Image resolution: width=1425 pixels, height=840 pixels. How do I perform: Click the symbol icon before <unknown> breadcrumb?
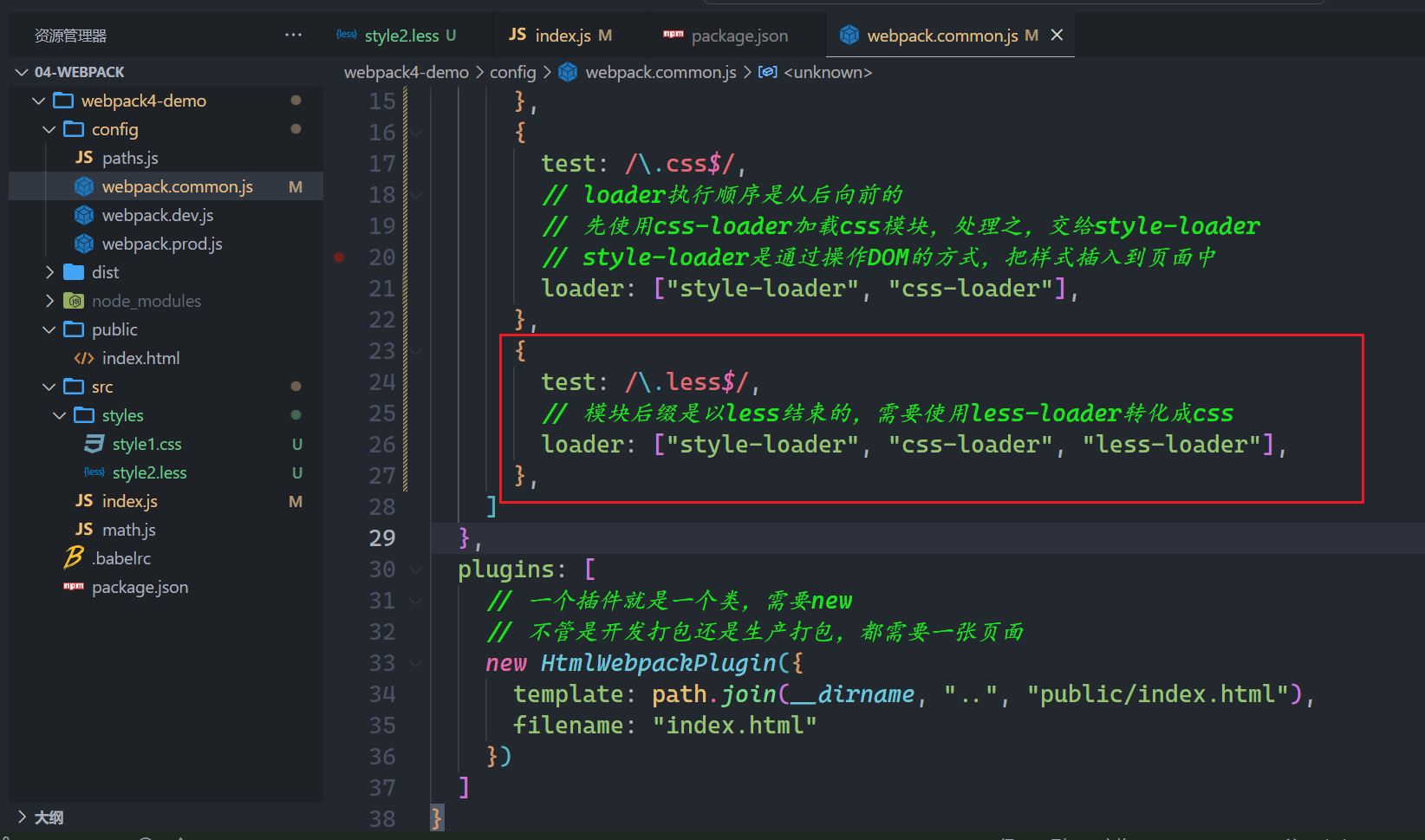click(767, 72)
